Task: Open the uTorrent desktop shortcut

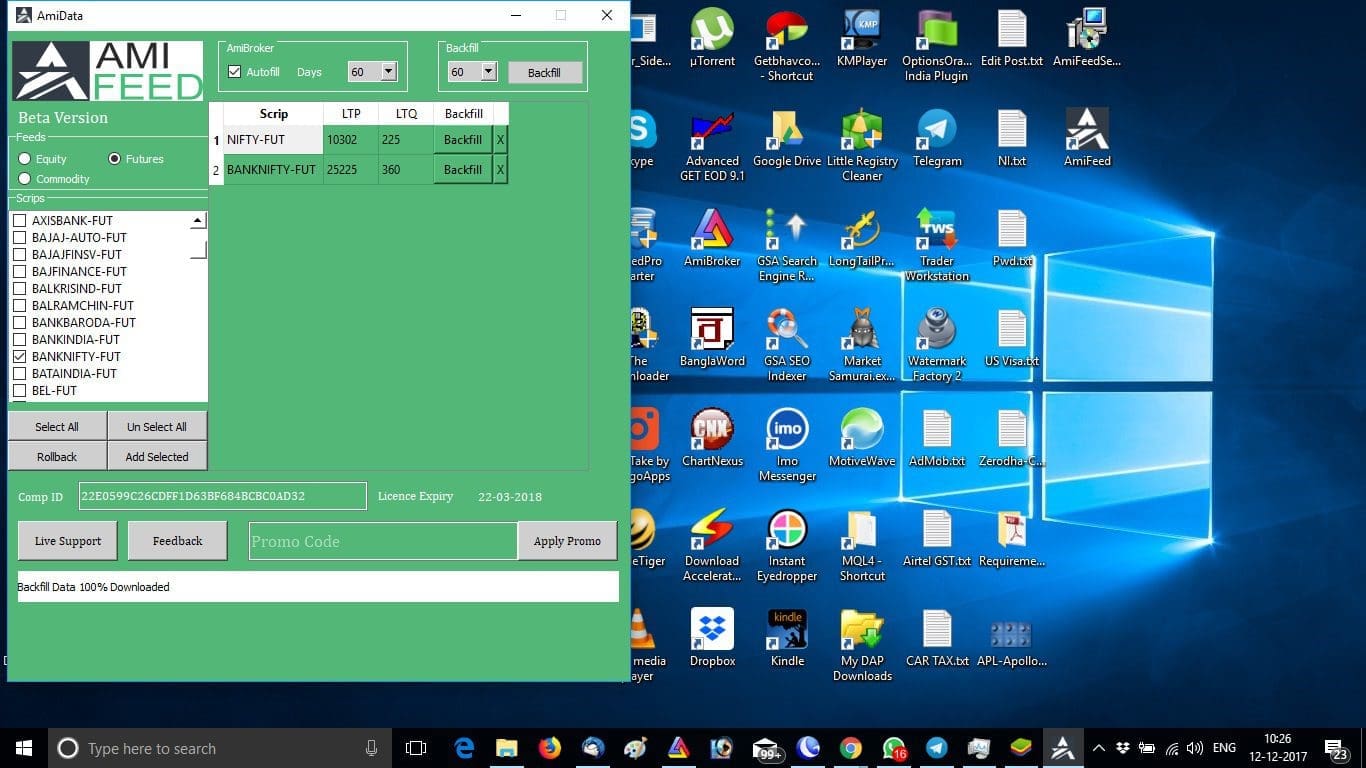Action: coord(712,39)
